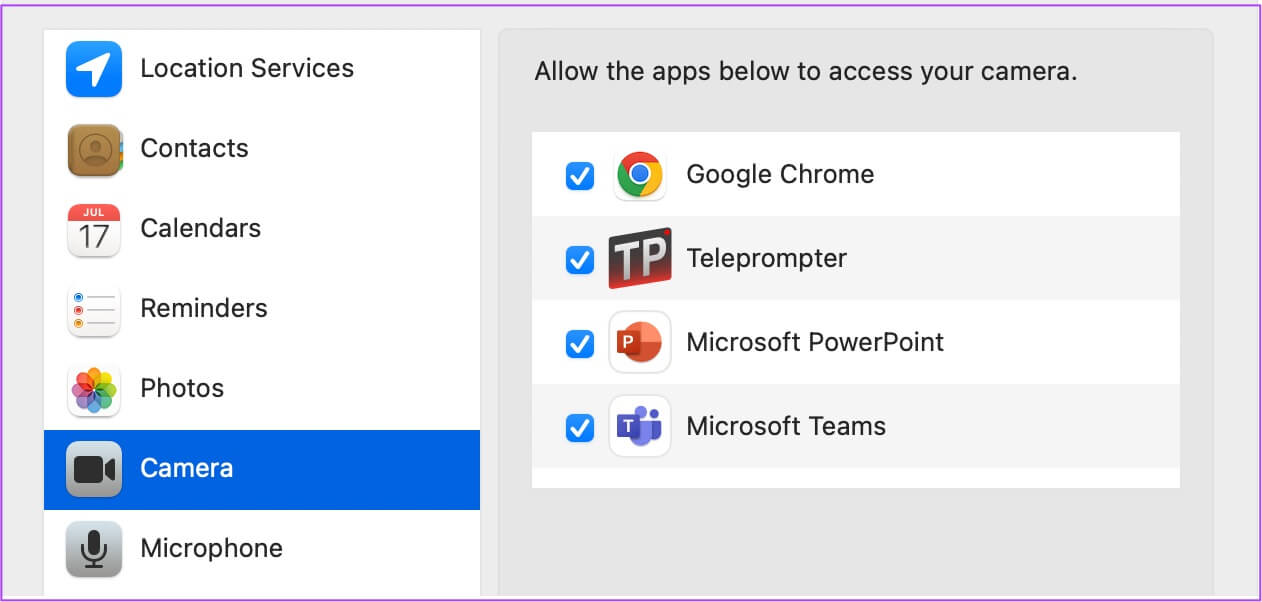This screenshot has height=602, width=1262.
Task: Open Microphone privacy settings label
Action: pos(211,548)
